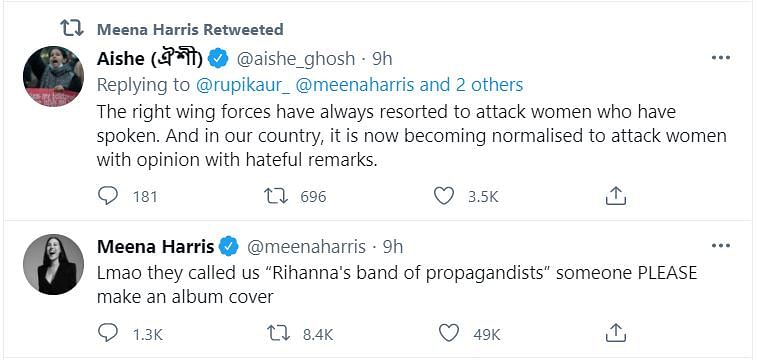
Task: Open the more options menu on Meena Harris's tweet
Action: (x=720, y=246)
